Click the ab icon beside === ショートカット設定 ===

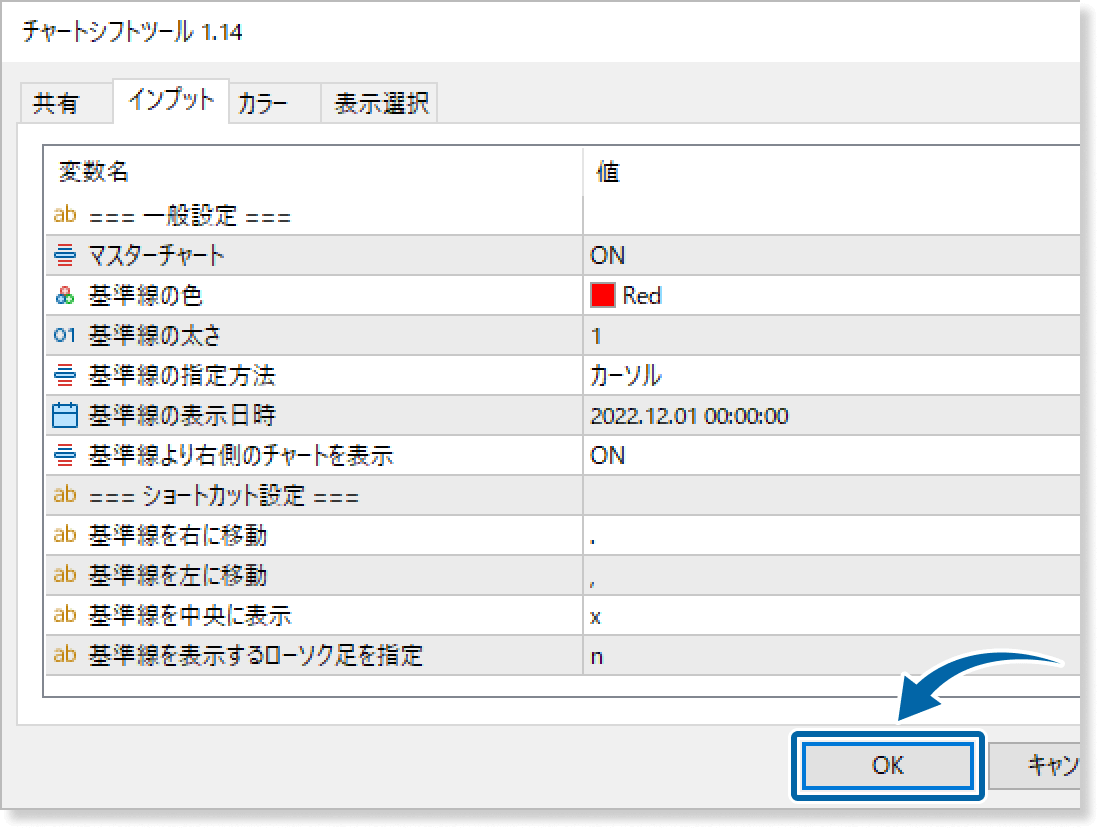coord(65,495)
